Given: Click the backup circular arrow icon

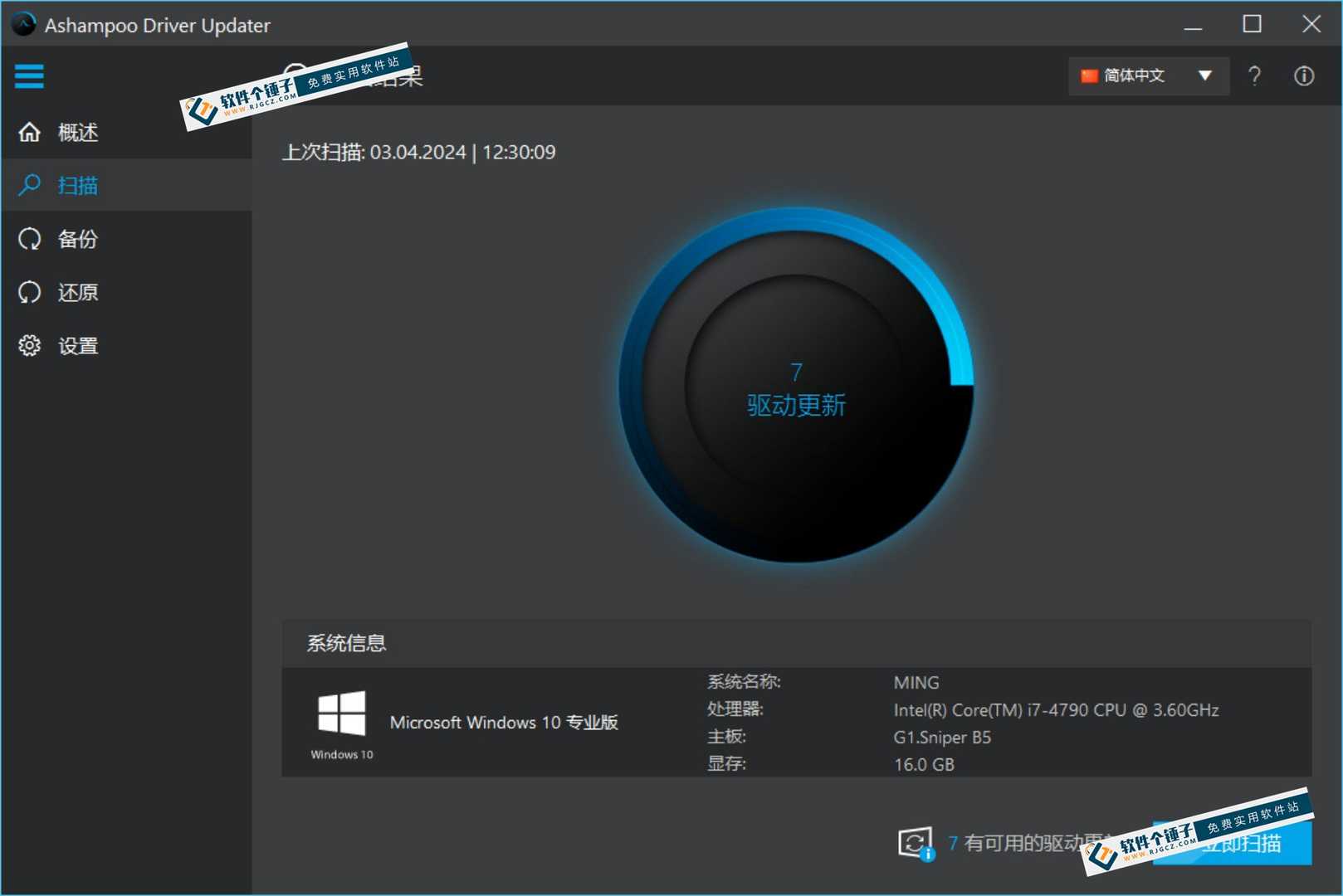Looking at the screenshot, I should pos(30,239).
